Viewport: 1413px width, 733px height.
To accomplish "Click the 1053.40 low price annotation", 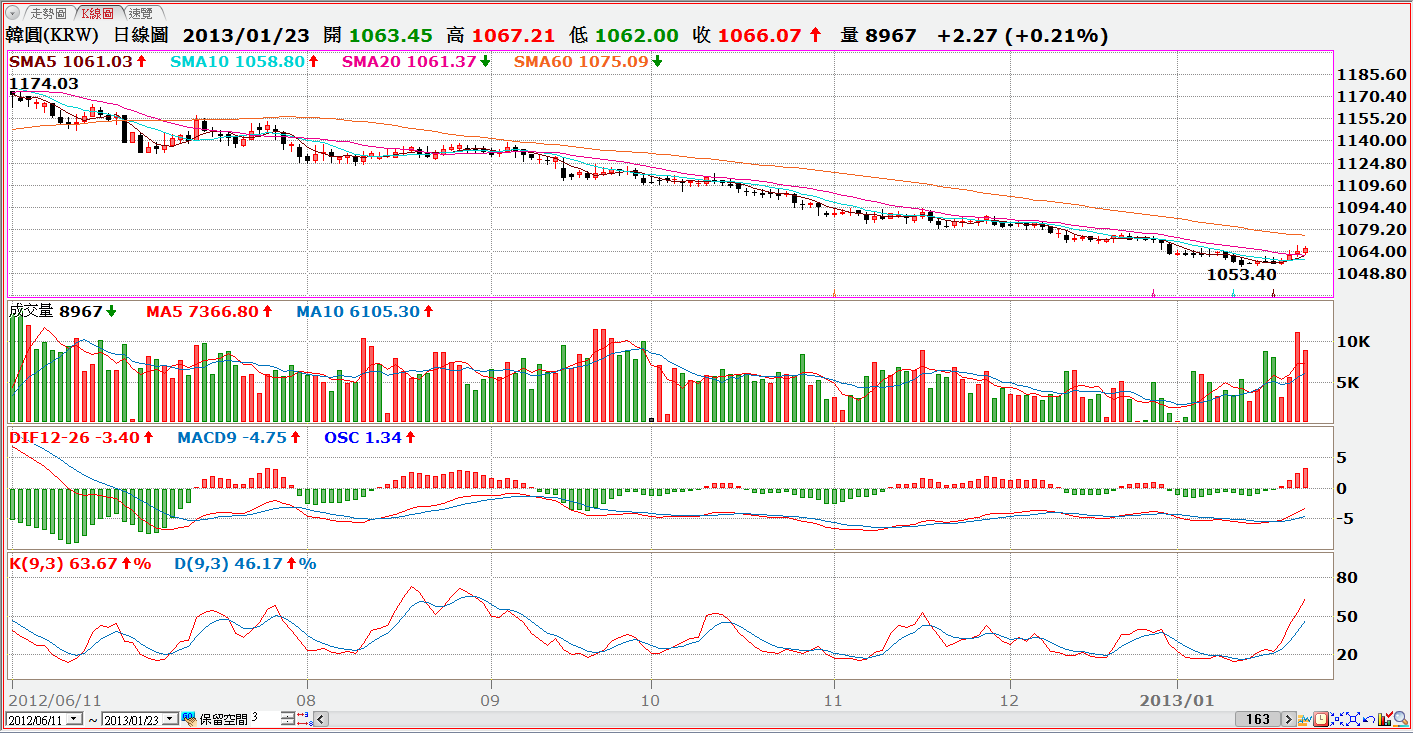I will [1242, 274].
